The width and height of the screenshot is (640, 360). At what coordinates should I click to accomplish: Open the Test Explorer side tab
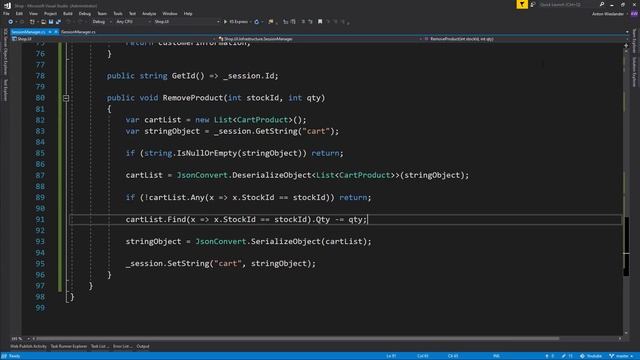coord(5,90)
